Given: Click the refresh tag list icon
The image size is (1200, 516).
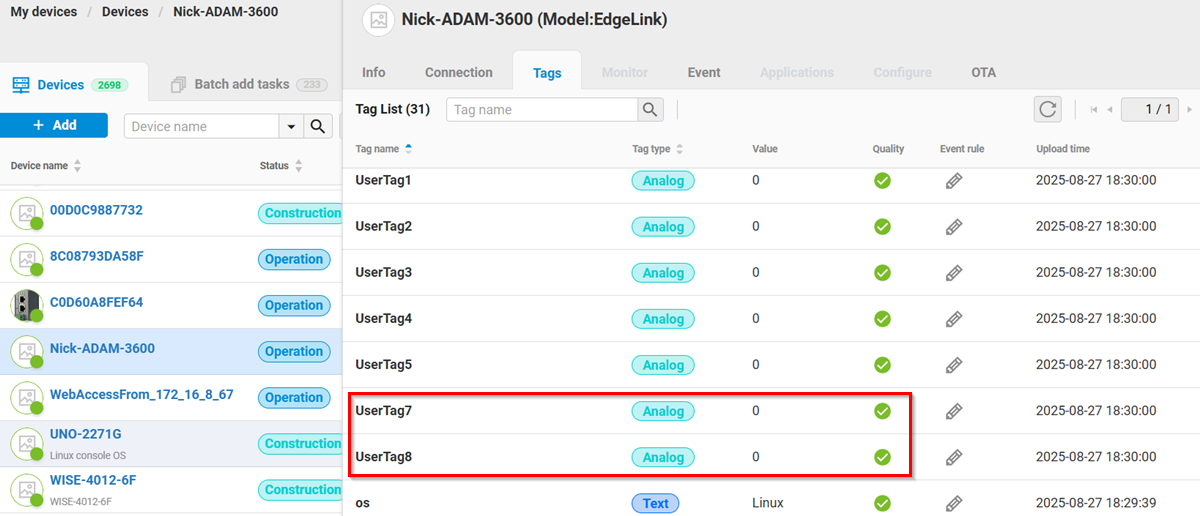Looking at the screenshot, I should click(1047, 109).
